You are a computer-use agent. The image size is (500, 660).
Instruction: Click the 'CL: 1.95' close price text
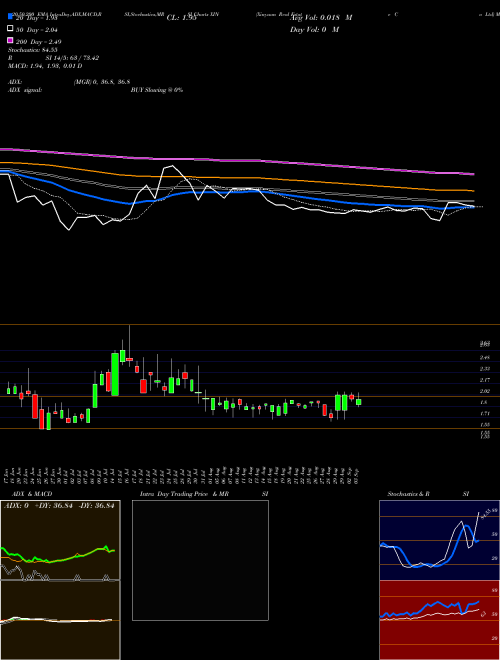click(x=182, y=18)
